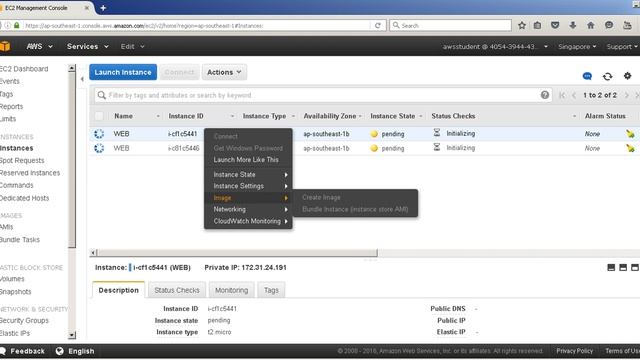Viewport: 640px width, 360px height.
Task: Open the AWS dropdown menu
Action: (x=40, y=47)
